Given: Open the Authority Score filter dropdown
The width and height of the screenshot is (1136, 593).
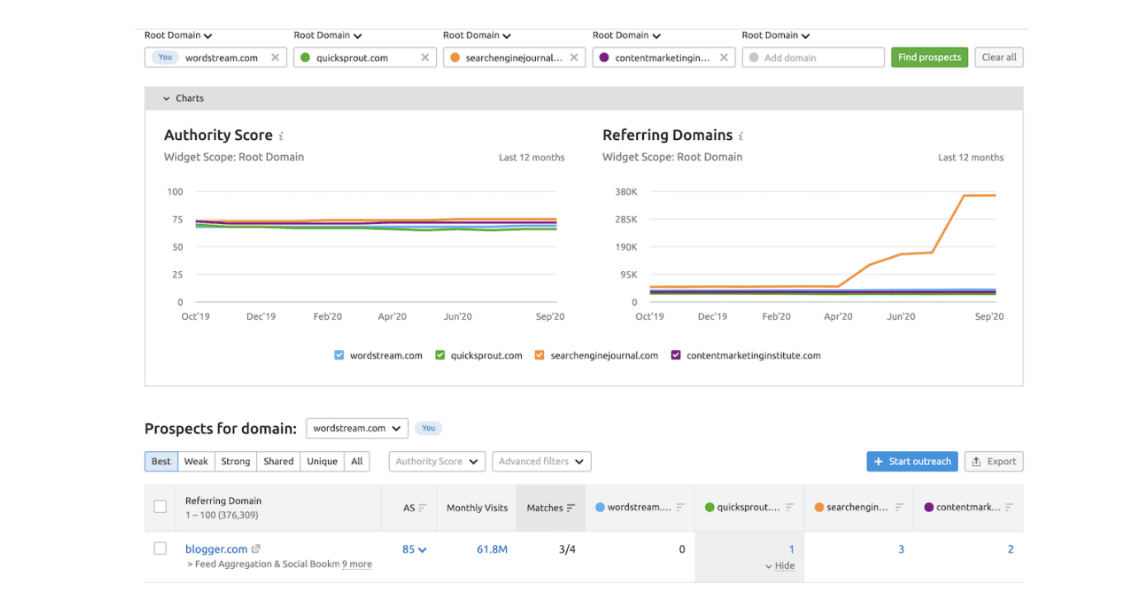Looking at the screenshot, I should click(437, 461).
